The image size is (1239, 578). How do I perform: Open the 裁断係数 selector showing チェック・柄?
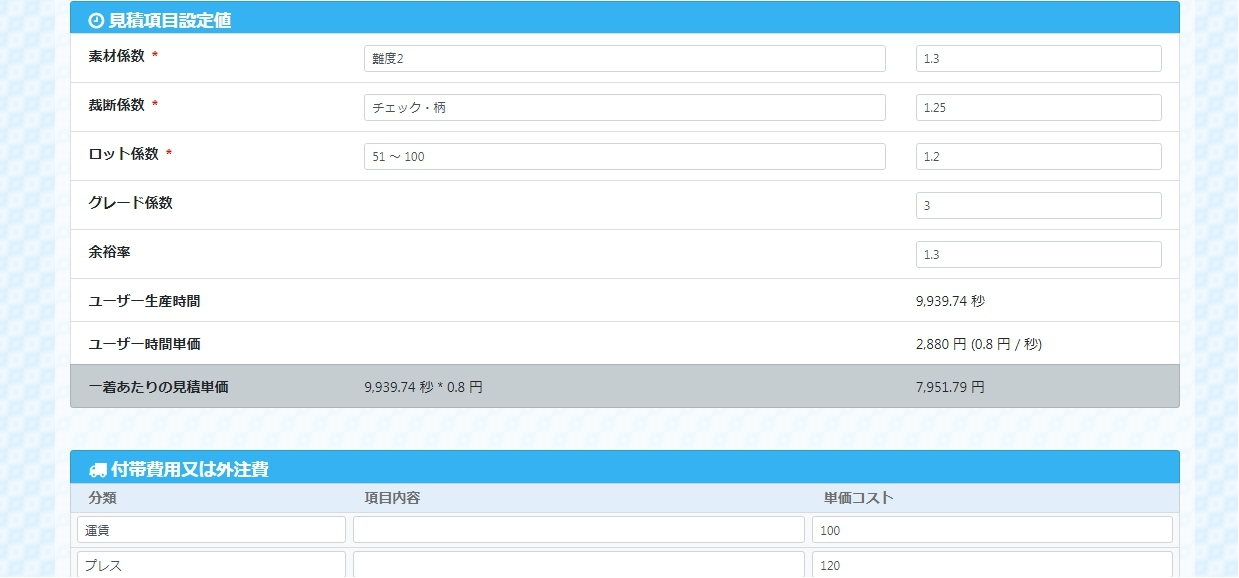pyautogui.click(x=624, y=108)
